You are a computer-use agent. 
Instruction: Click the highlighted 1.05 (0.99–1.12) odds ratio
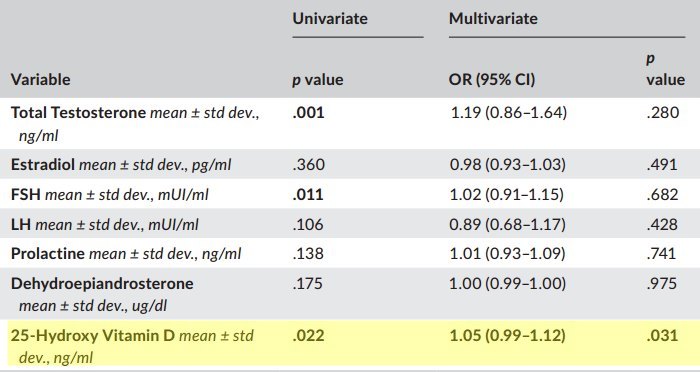point(507,335)
